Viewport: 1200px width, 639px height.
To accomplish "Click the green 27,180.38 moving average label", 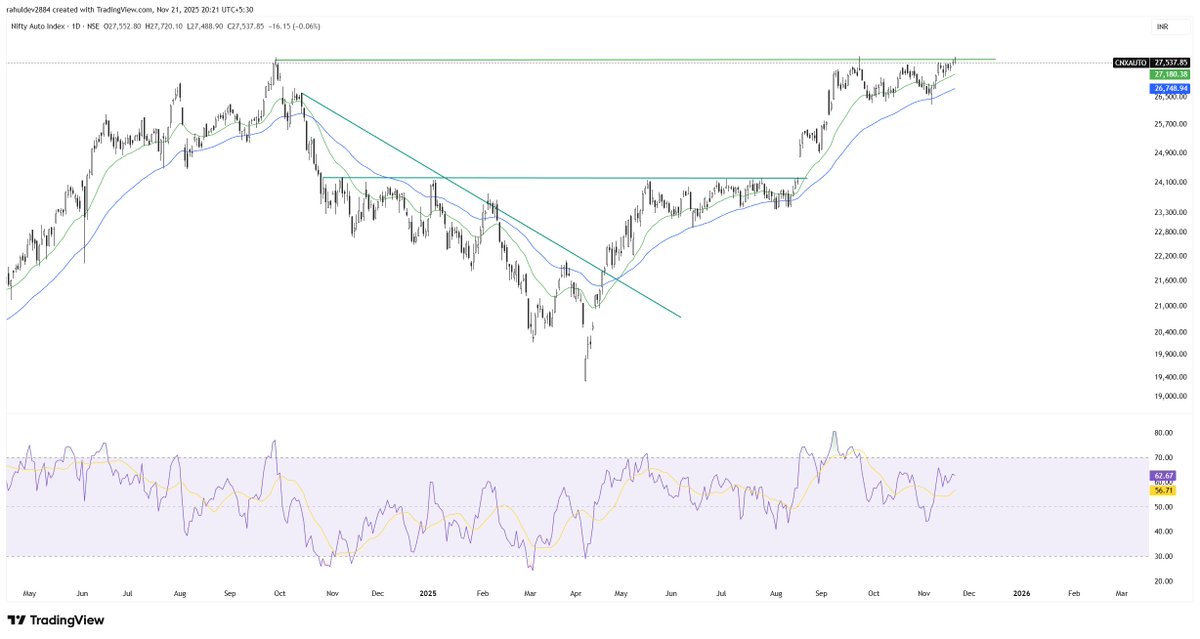I will (x=1170, y=75).
